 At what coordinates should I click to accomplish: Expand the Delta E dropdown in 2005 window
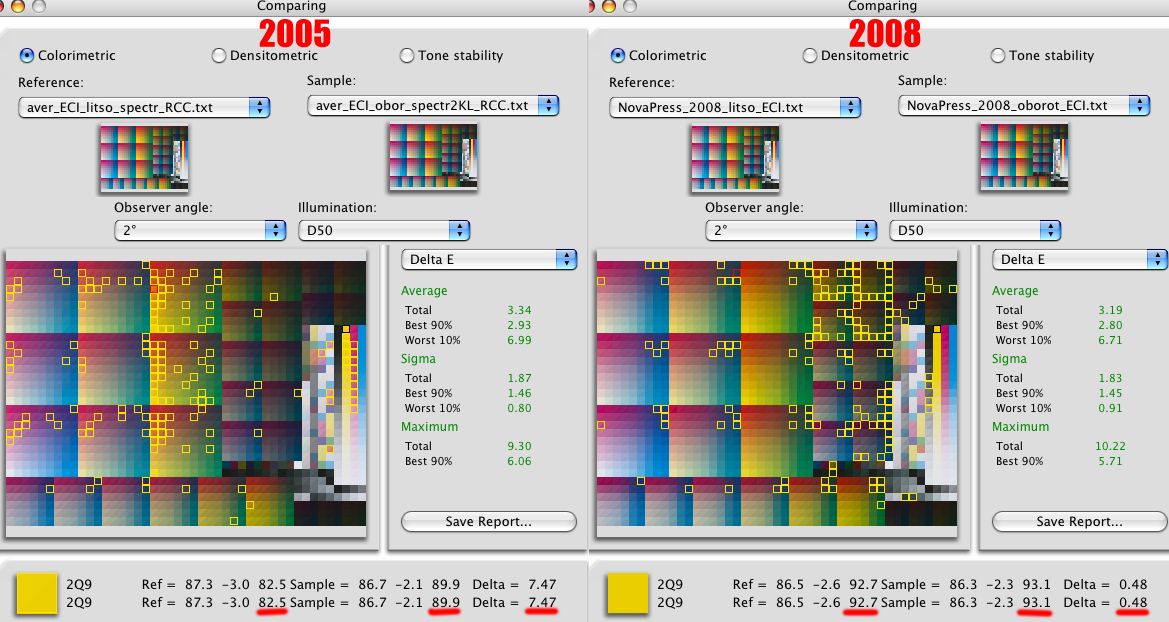point(489,260)
